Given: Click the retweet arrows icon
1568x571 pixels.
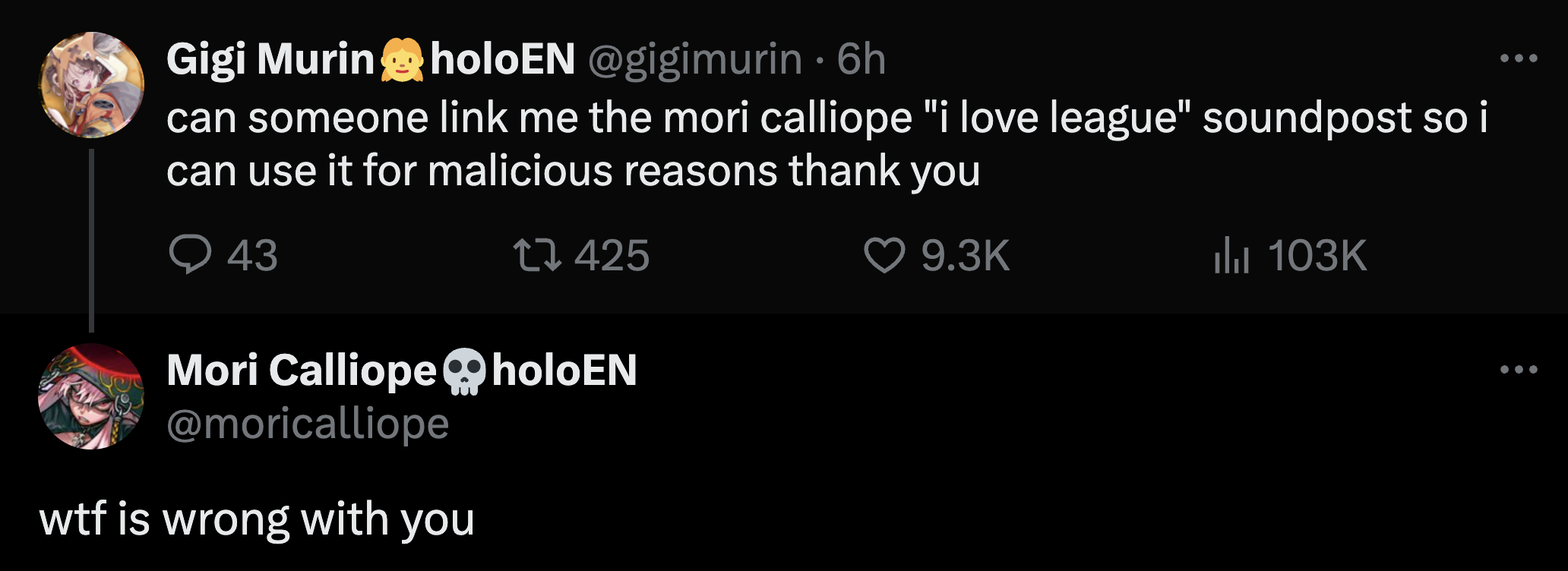Looking at the screenshot, I should point(537,254).
